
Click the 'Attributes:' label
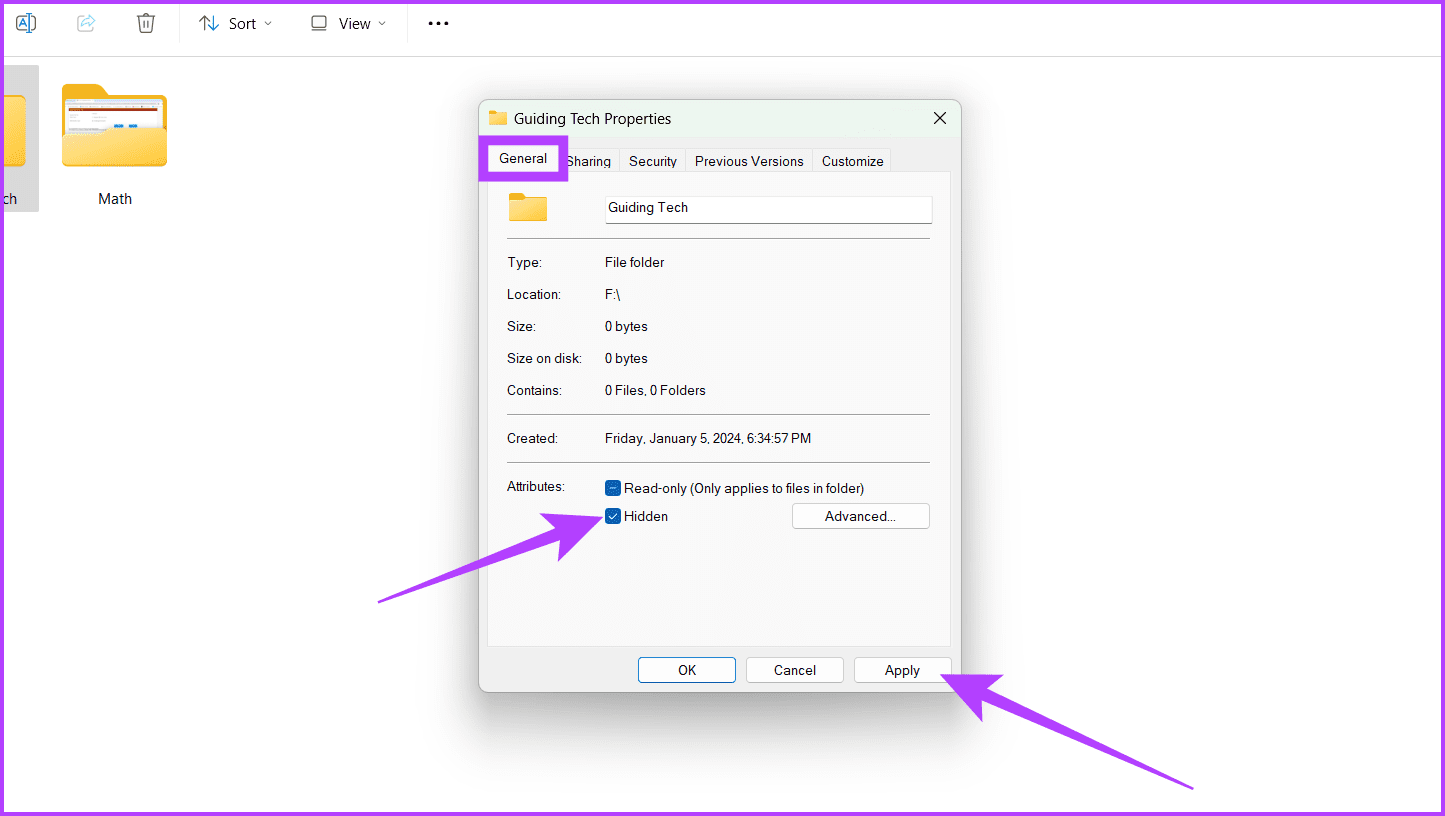(536, 486)
